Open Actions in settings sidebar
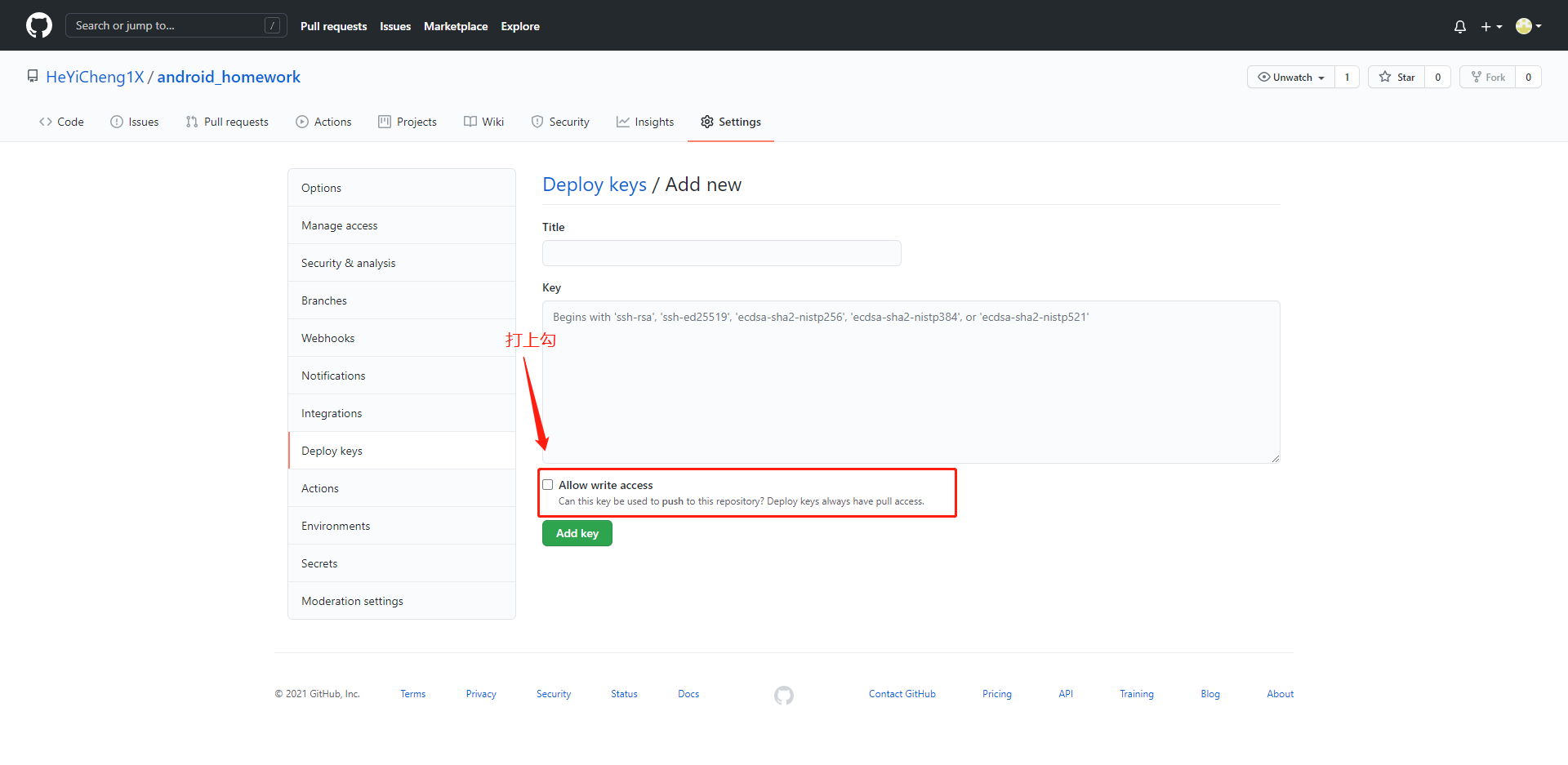Screen dimensions: 1568x765 [402, 488]
